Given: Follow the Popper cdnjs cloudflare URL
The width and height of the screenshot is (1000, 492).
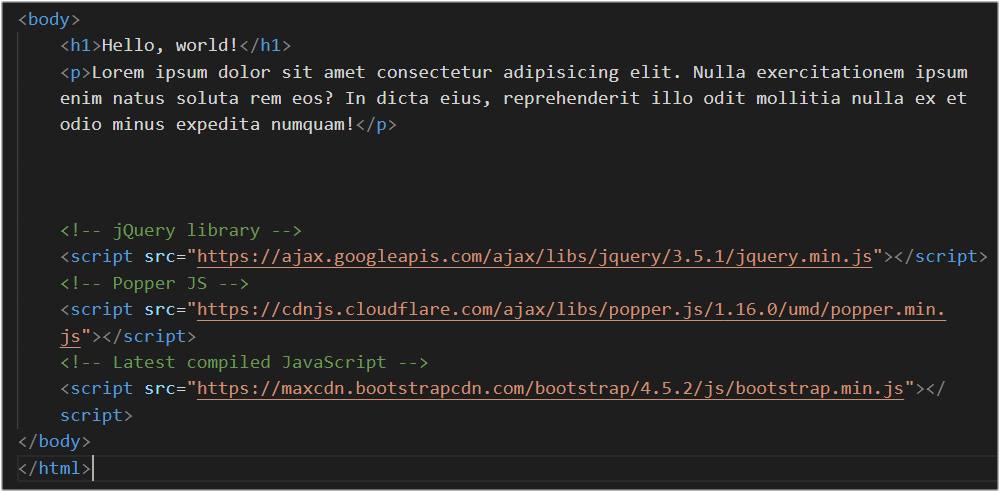Looking at the screenshot, I should point(570,310).
